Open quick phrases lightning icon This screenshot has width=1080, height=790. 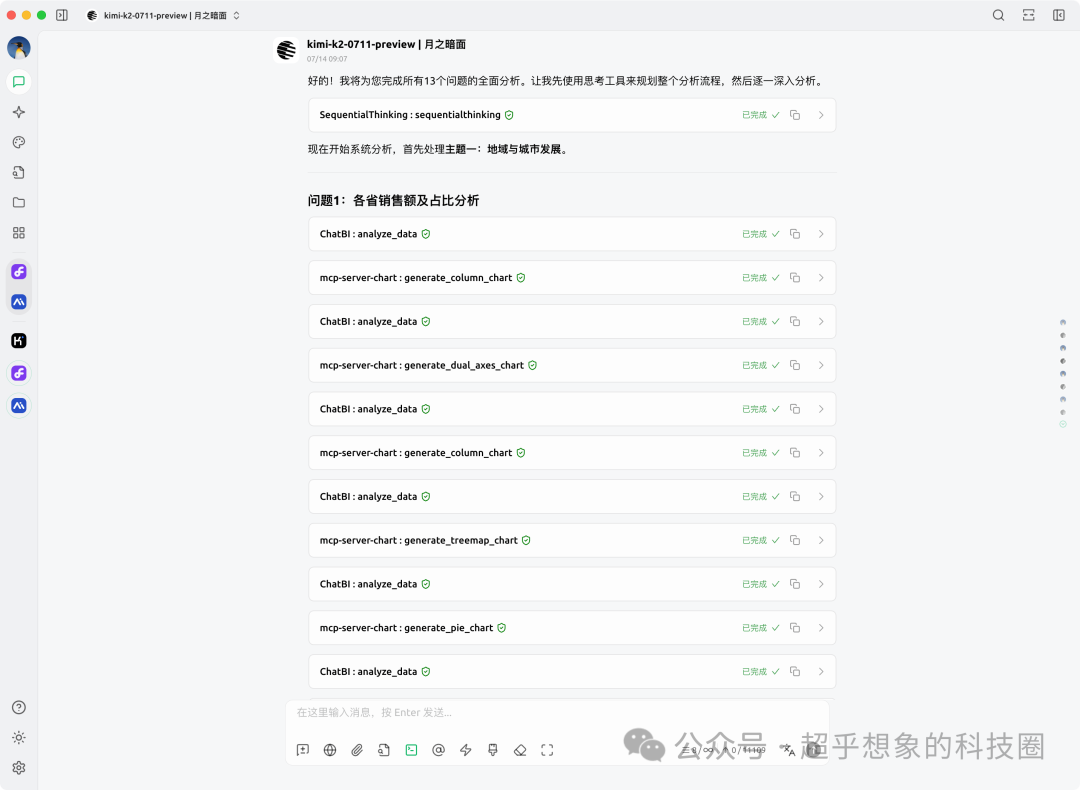(466, 750)
